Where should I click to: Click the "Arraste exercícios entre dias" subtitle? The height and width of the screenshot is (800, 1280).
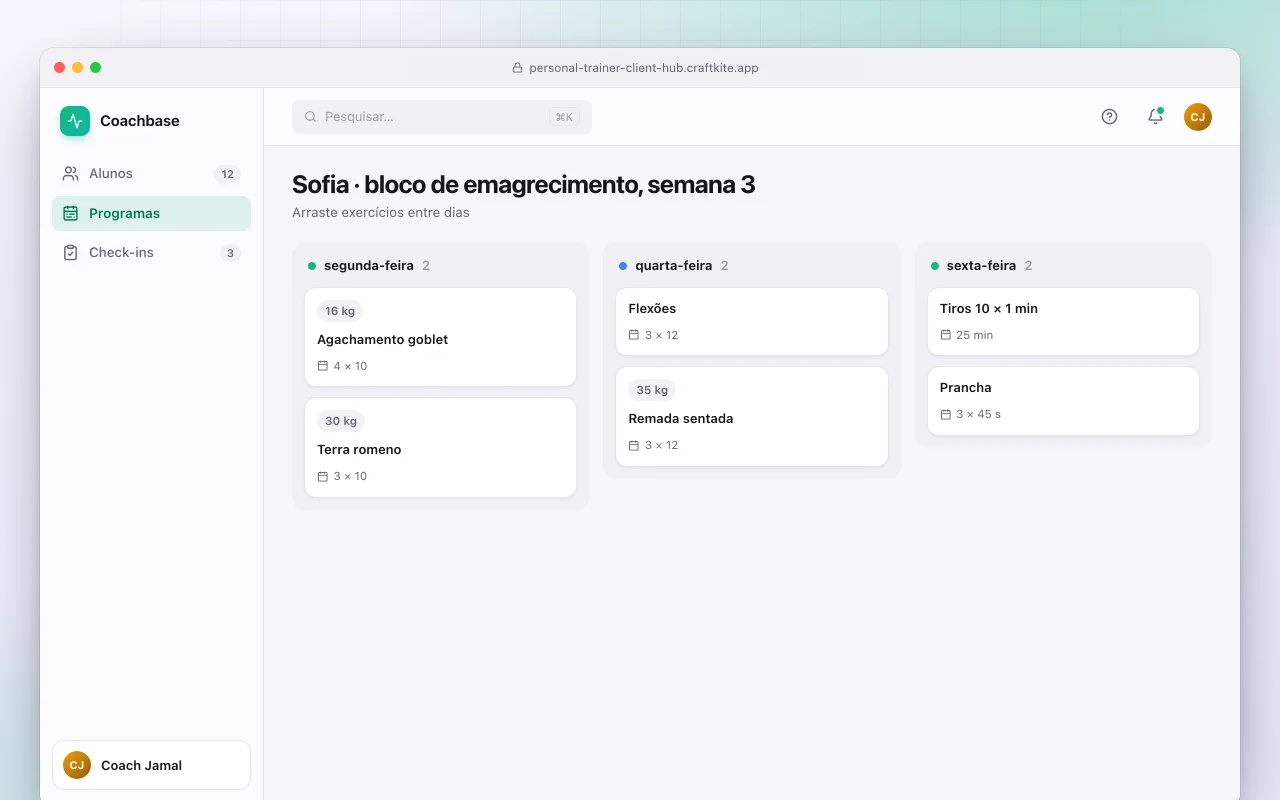click(x=381, y=213)
